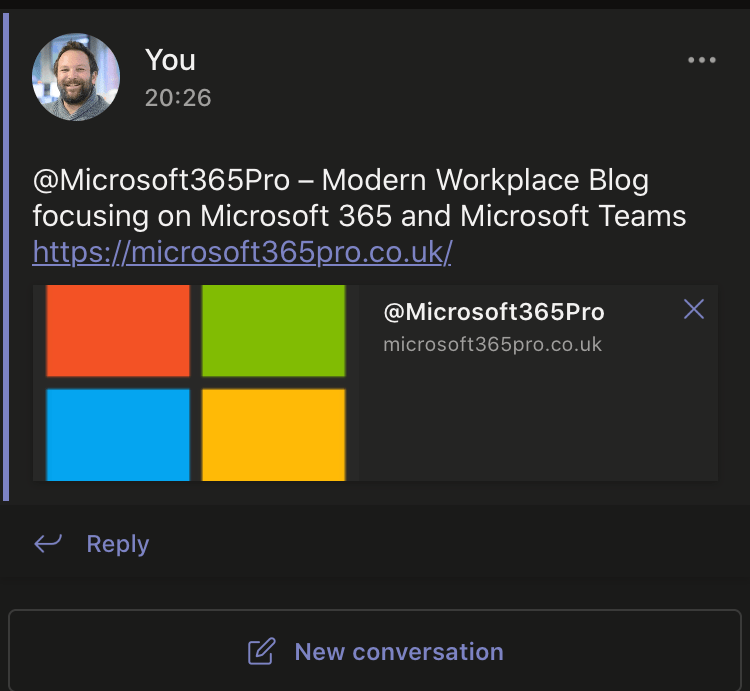Open the microsoft365pro.co.uk hyperlink
This screenshot has height=691, width=750.
point(242,251)
